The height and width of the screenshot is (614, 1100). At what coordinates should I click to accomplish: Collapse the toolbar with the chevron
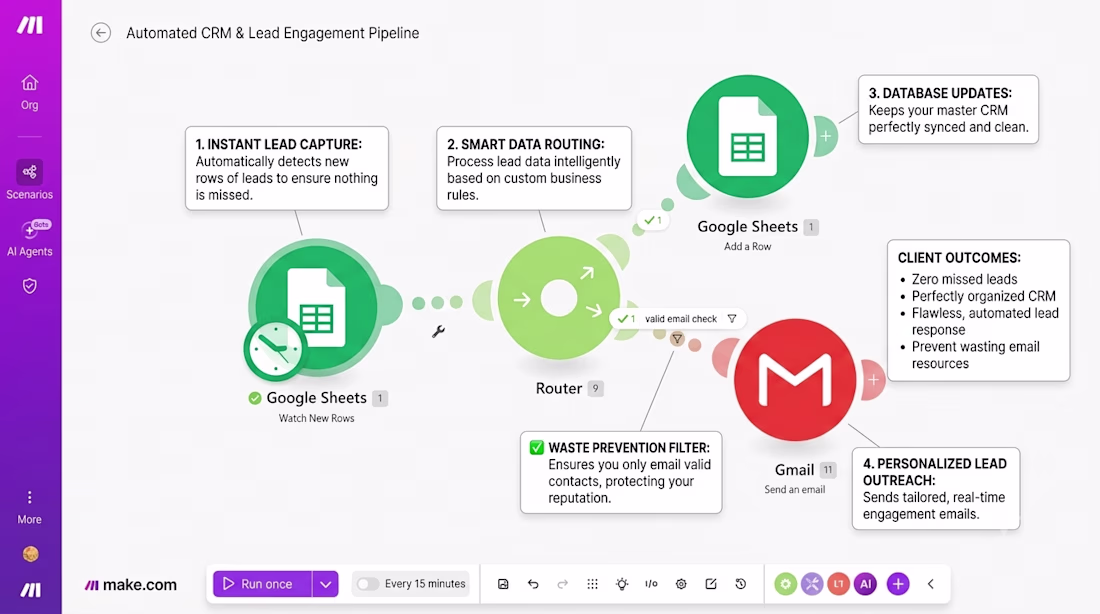(x=931, y=584)
